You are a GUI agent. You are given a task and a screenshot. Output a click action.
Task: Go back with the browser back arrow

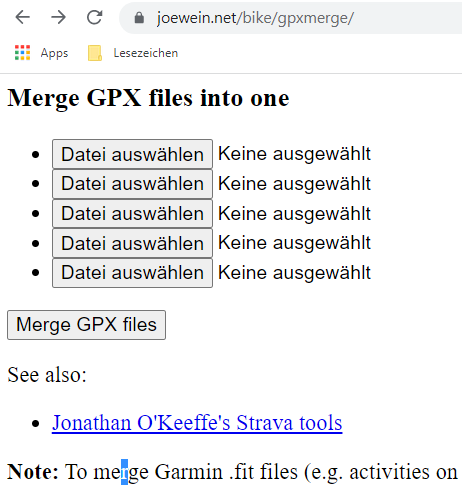(x=23, y=17)
